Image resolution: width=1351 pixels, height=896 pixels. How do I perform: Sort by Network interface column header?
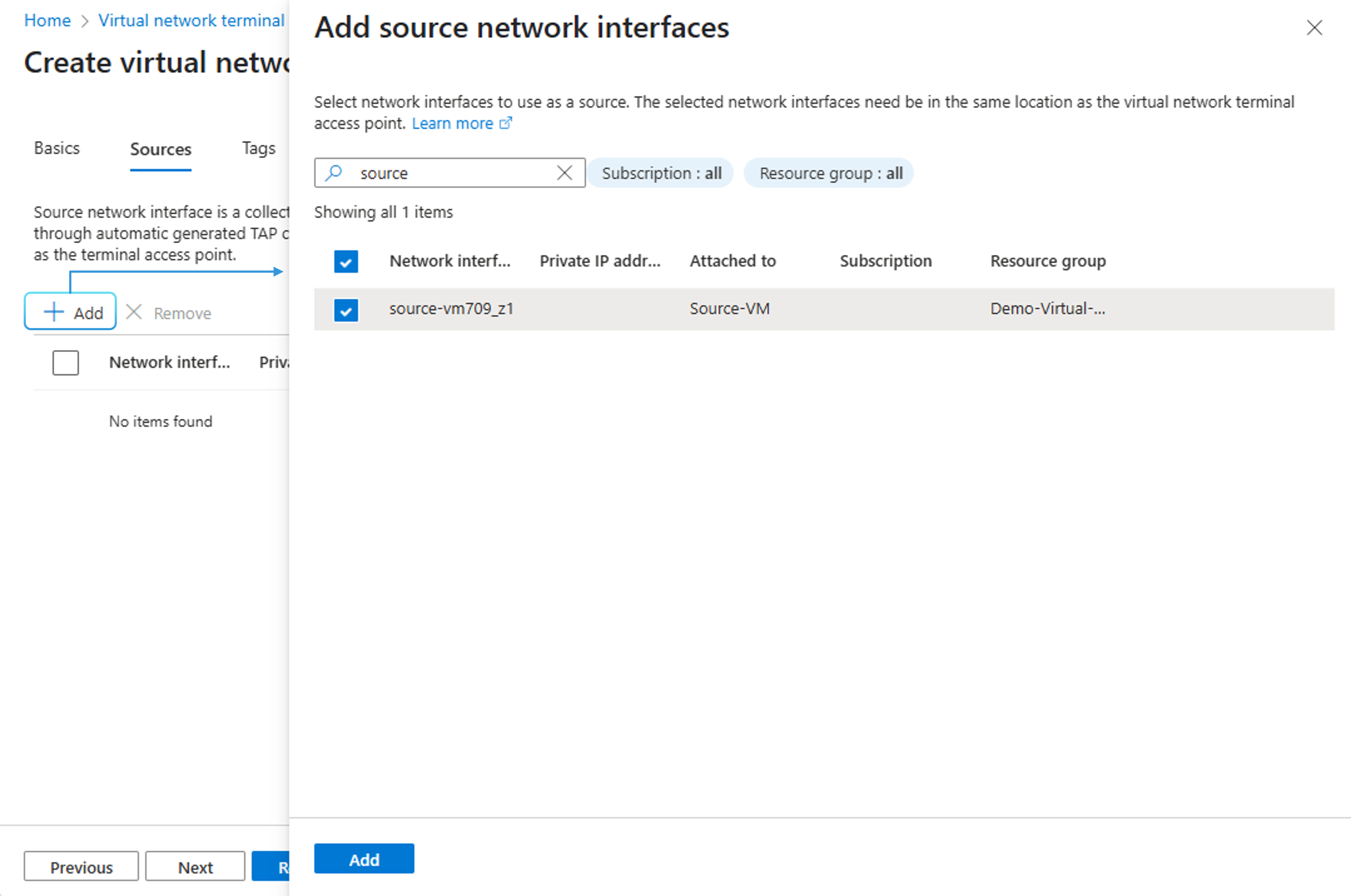click(449, 261)
